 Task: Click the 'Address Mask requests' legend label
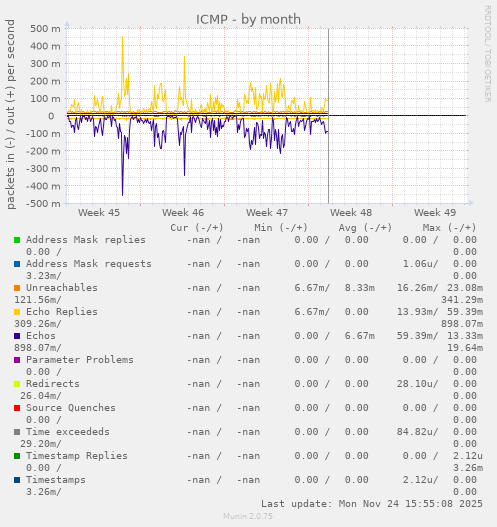pyautogui.click(x=89, y=264)
